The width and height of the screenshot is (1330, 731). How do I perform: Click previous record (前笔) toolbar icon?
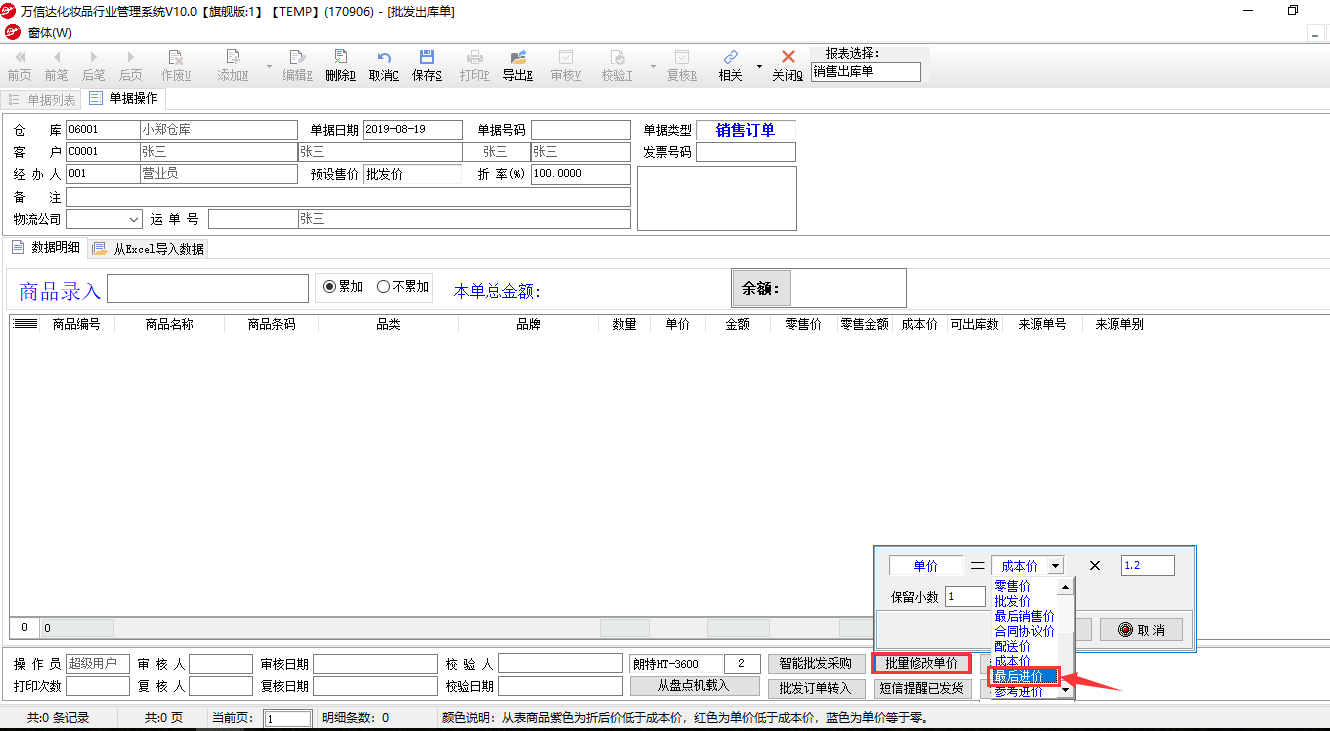[x=56, y=66]
